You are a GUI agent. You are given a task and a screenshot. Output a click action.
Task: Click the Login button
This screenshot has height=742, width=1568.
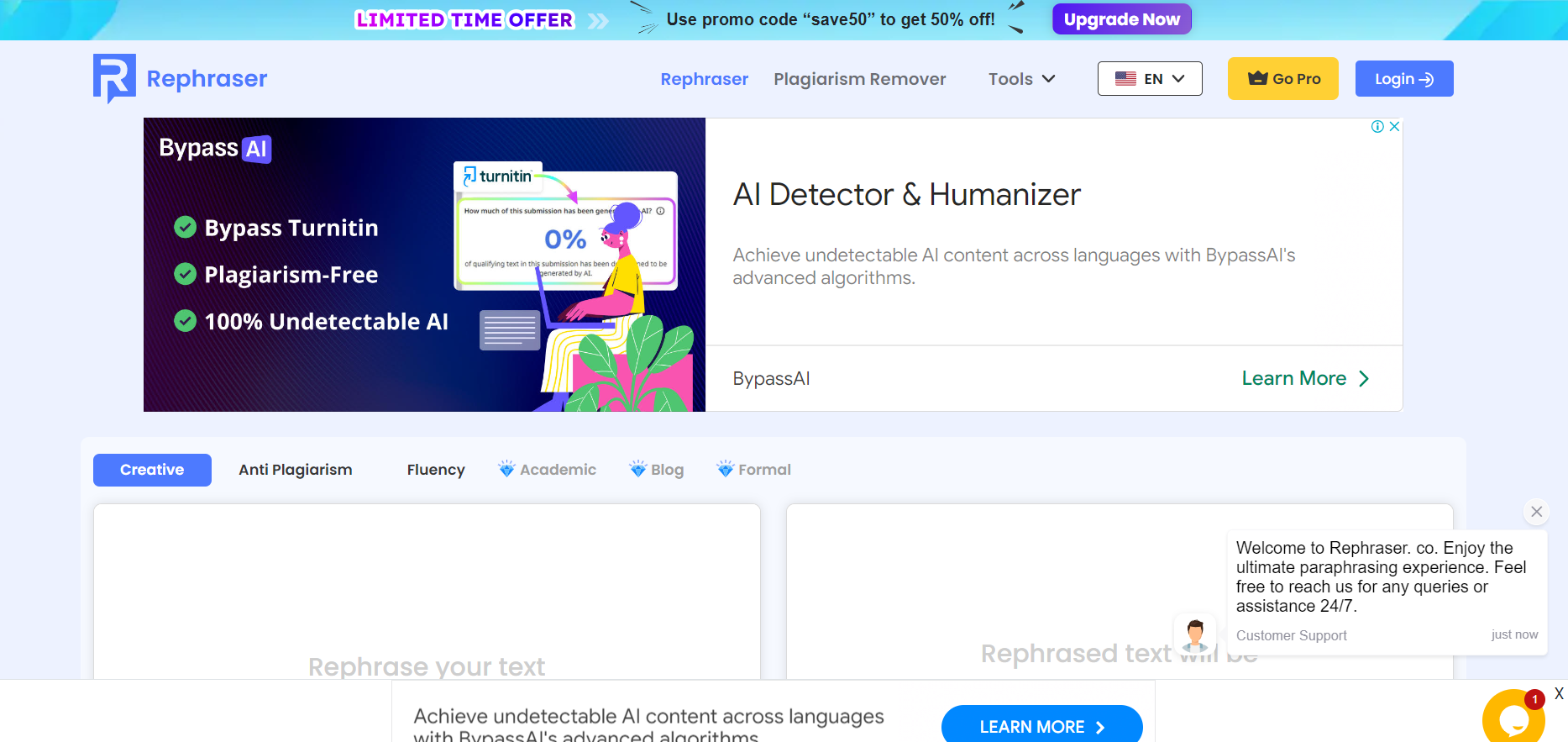pyautogui.click(x=1404, y=79)
